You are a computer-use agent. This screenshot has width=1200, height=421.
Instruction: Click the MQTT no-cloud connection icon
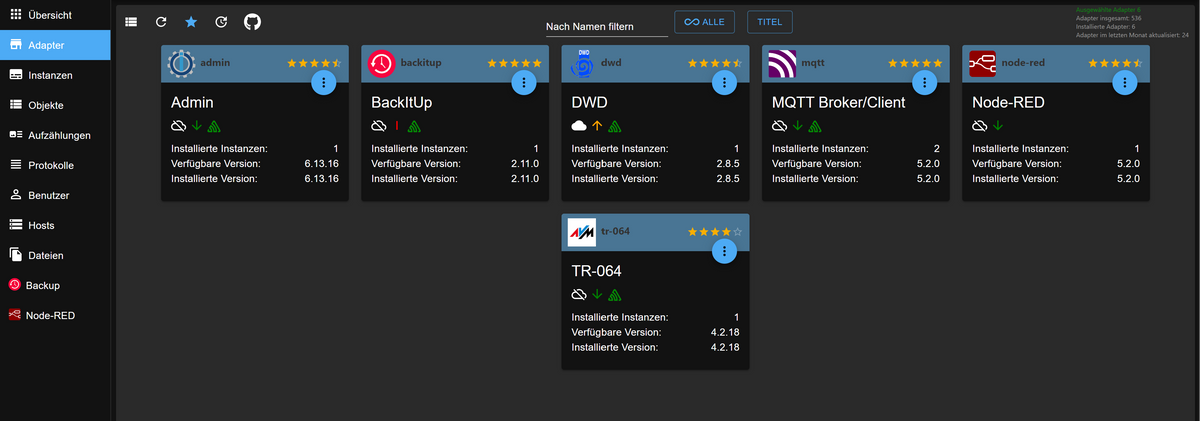[x=779, y=126]
